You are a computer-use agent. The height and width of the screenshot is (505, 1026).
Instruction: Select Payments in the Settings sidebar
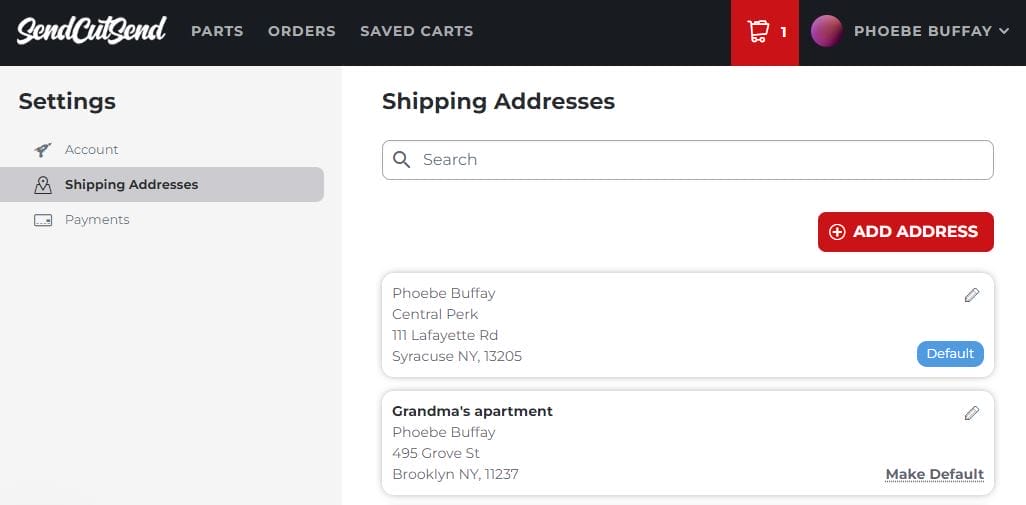coord(97,220)
